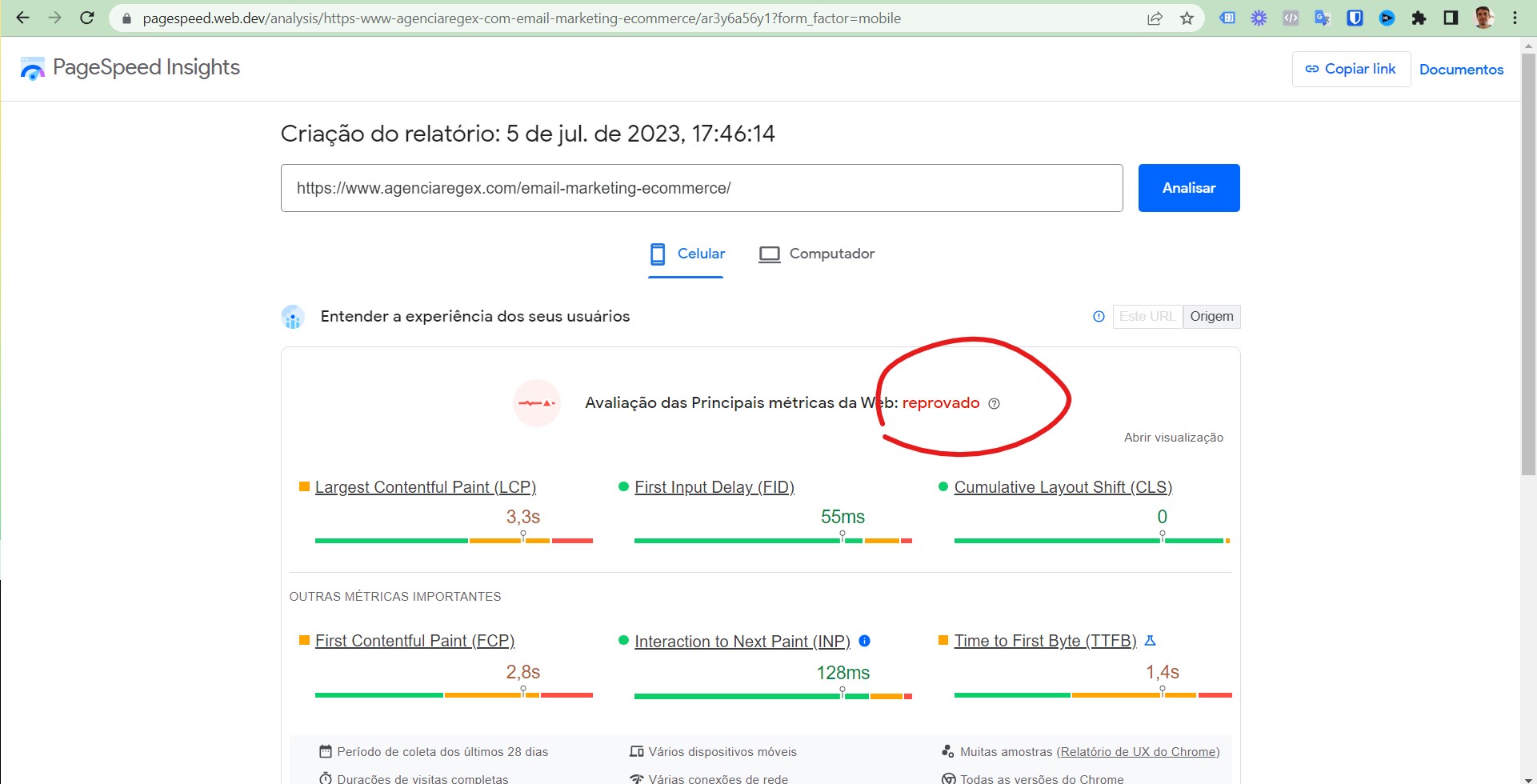Click the reprovado status text
The width and height of the screenshot is (1537, 784).
coord(941,403)
